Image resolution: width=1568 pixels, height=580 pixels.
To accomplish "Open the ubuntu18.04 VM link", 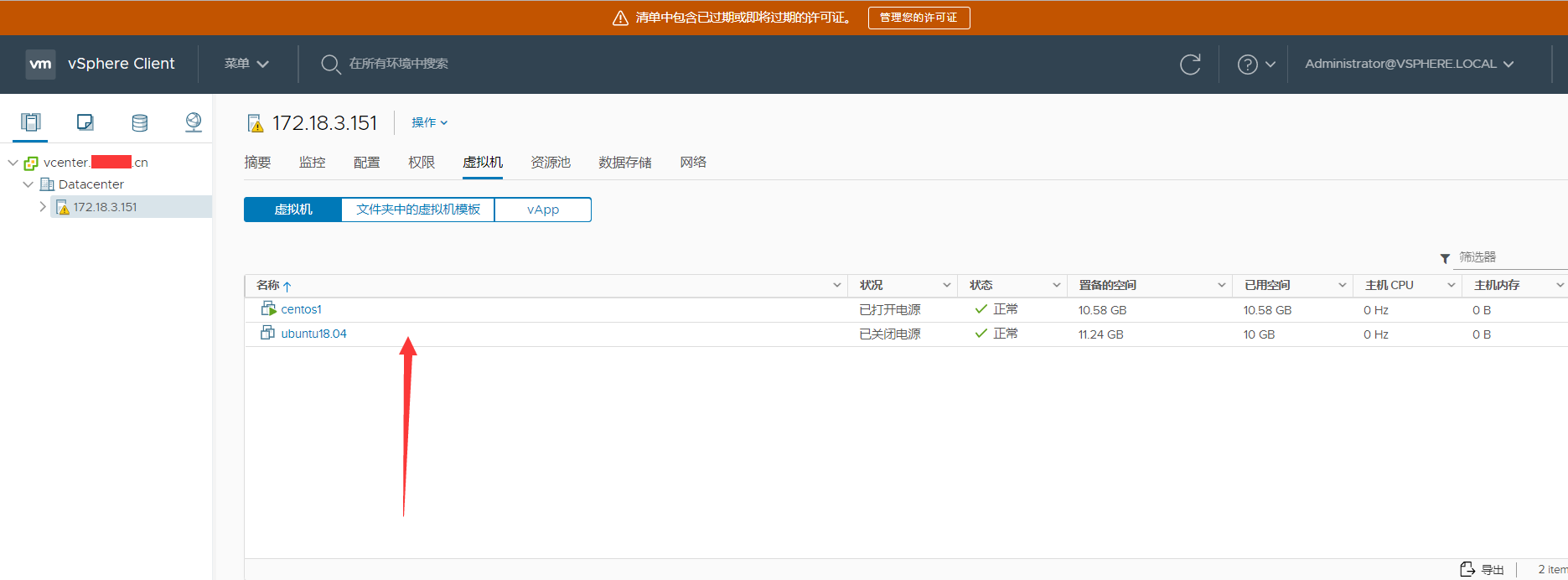I will click(x=313, y=334).
